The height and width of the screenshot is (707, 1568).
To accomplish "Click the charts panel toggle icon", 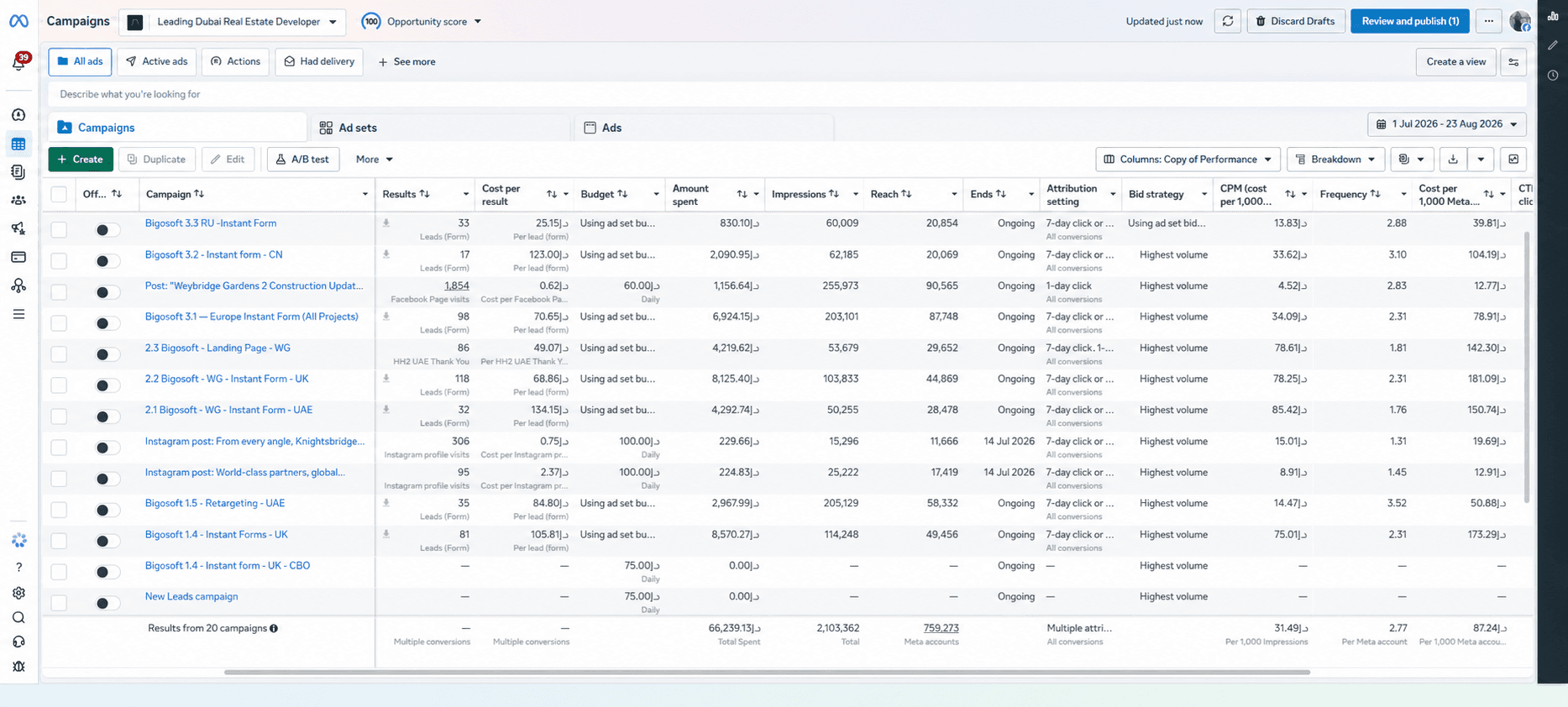I will [1513, 160].
